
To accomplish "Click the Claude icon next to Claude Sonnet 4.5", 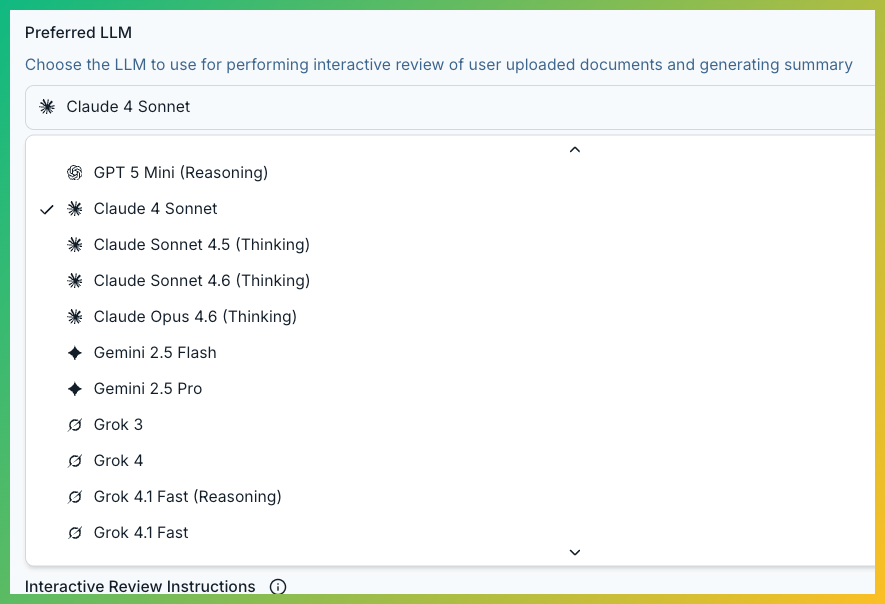I will point(74,245).
